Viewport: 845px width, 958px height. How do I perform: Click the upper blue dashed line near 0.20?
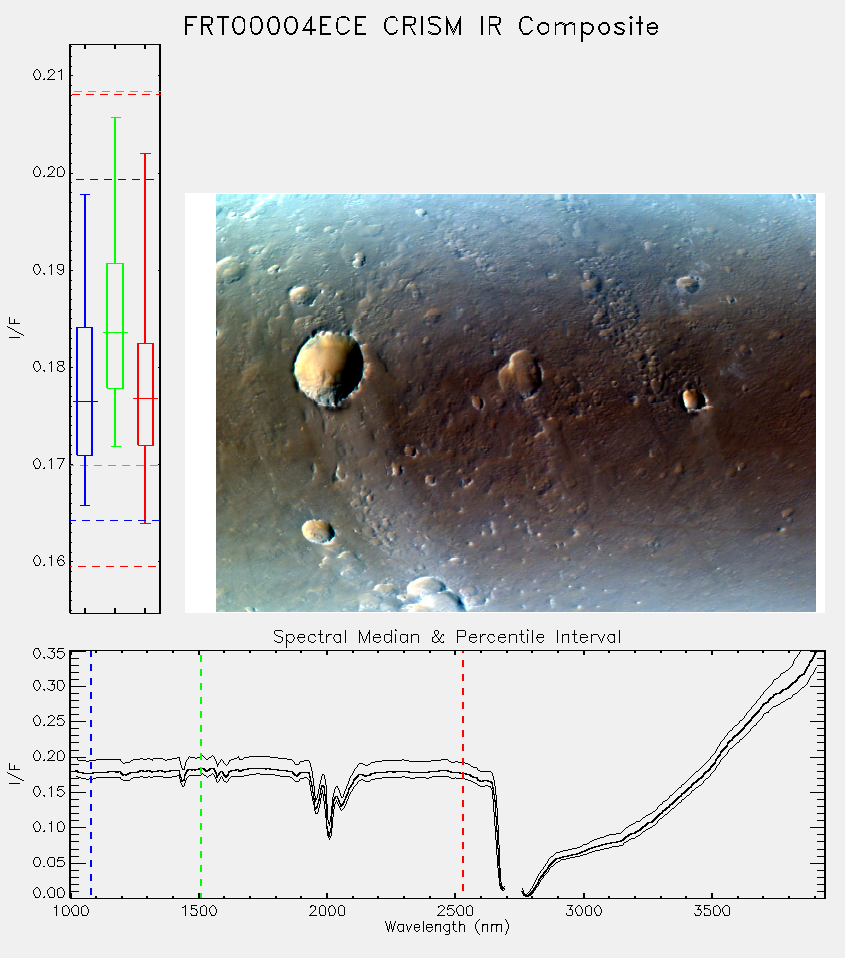(x=115, y=180)
